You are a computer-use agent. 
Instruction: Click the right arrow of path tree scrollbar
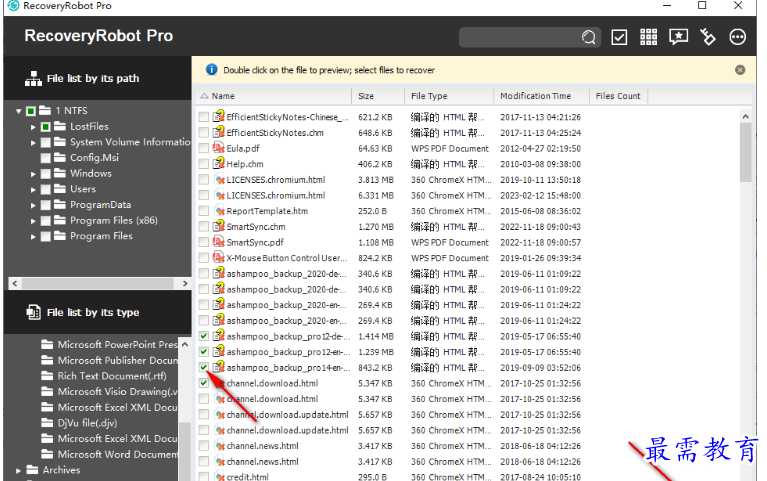[185, 283]
